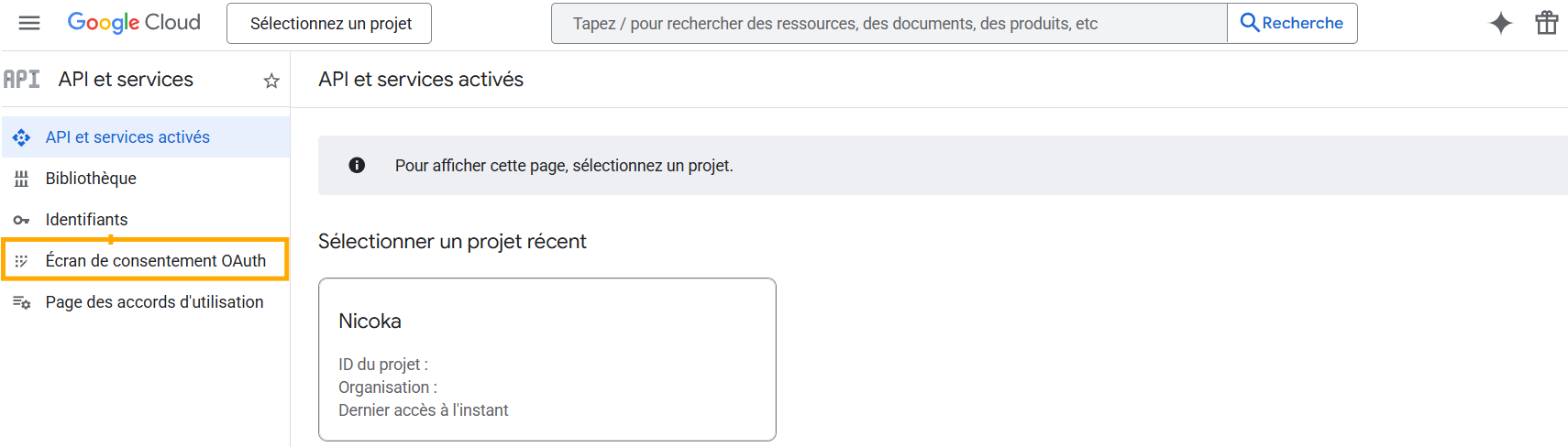Click the Google Cloud logo
1568x447 pixels.
tap(134, 23)
